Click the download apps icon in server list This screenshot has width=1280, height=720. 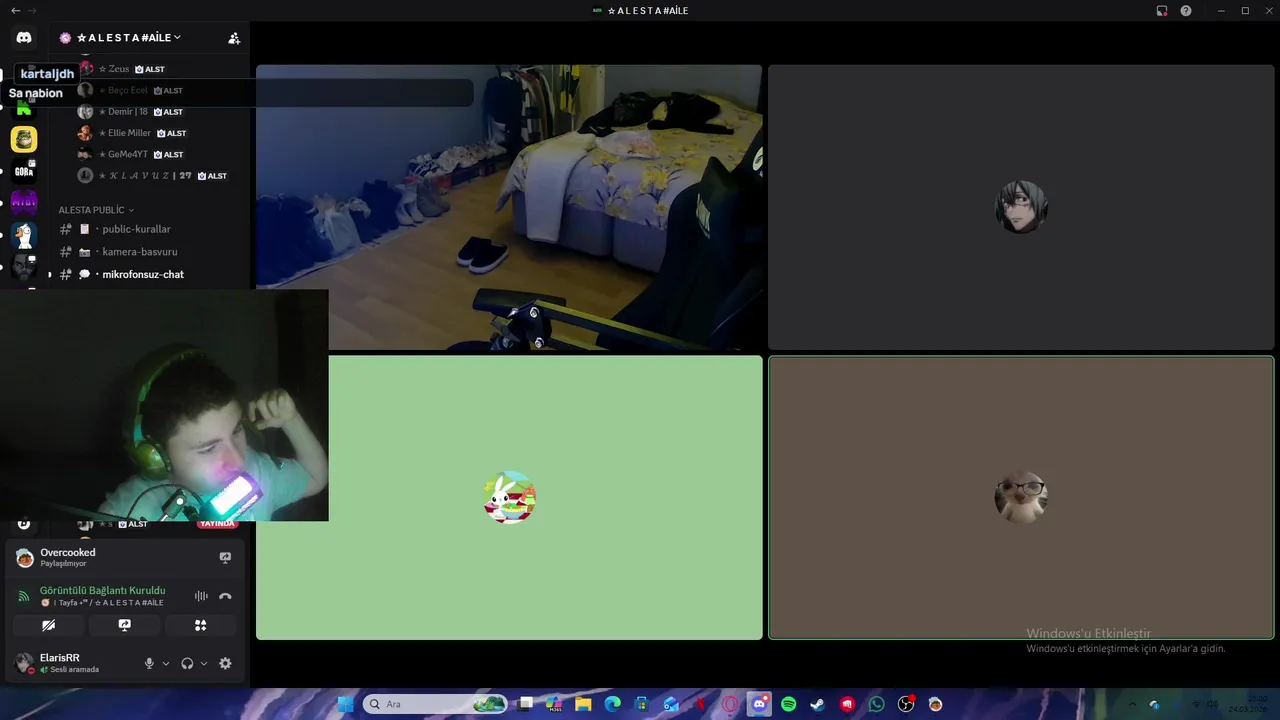[24, 524]
